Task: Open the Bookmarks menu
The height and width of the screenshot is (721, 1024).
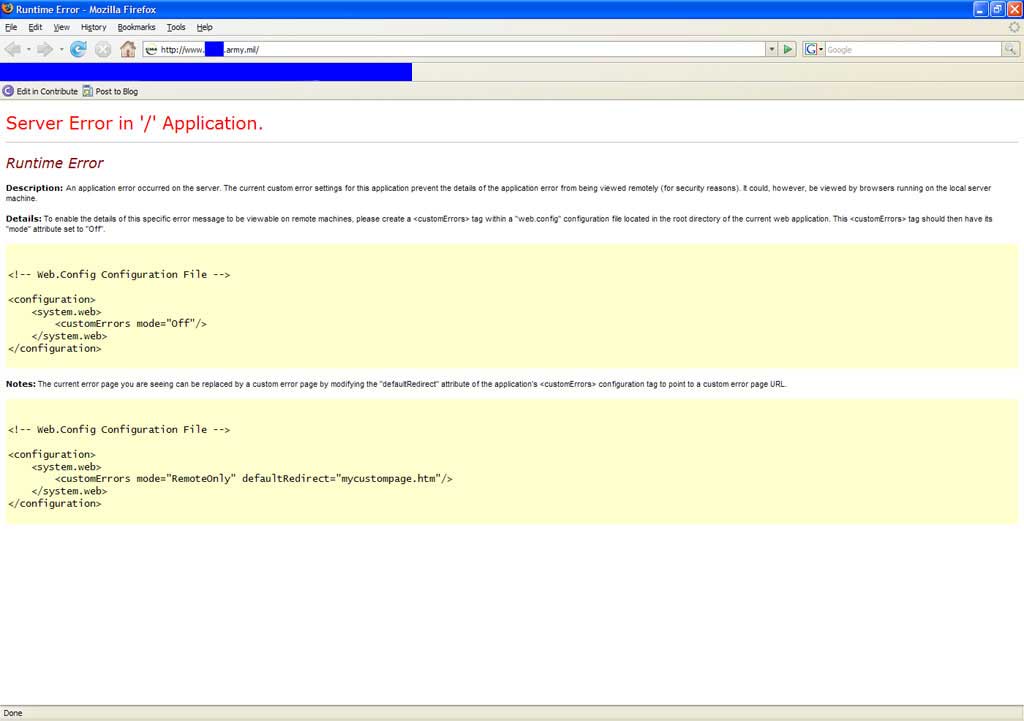Action: (136, 27)
